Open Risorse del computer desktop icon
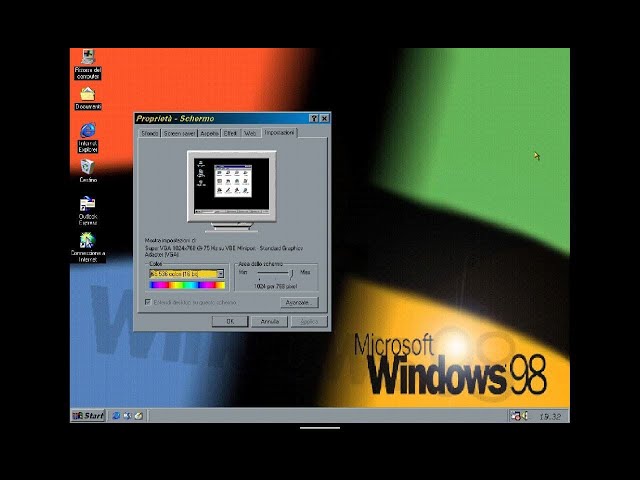The height and width of the screenshot is (480, 640). coord(88,64)
